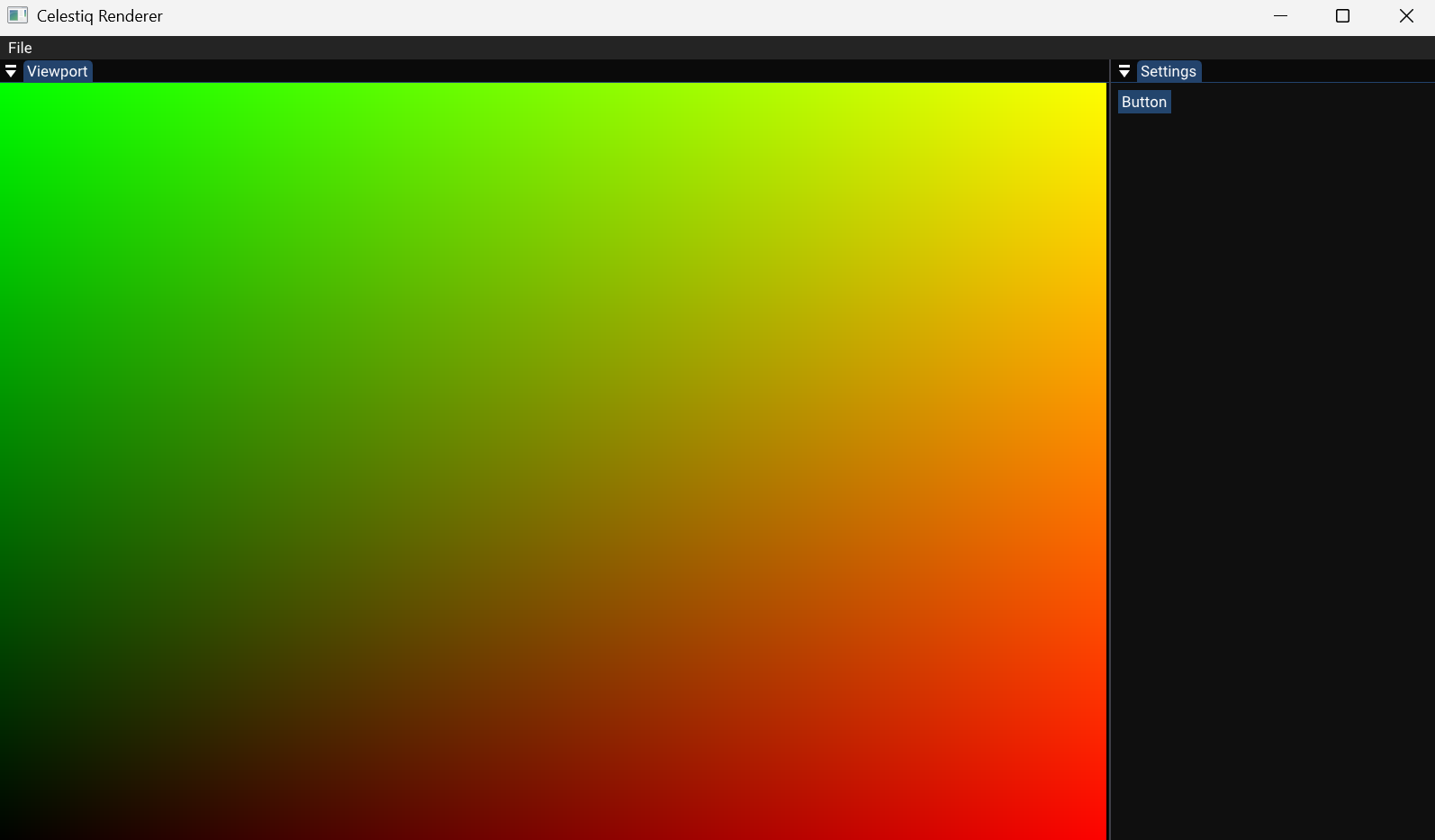The height and width of the screenshot is (840, 1435).
Task: Click the olive center of the viewport image
Action: [553, 461]
